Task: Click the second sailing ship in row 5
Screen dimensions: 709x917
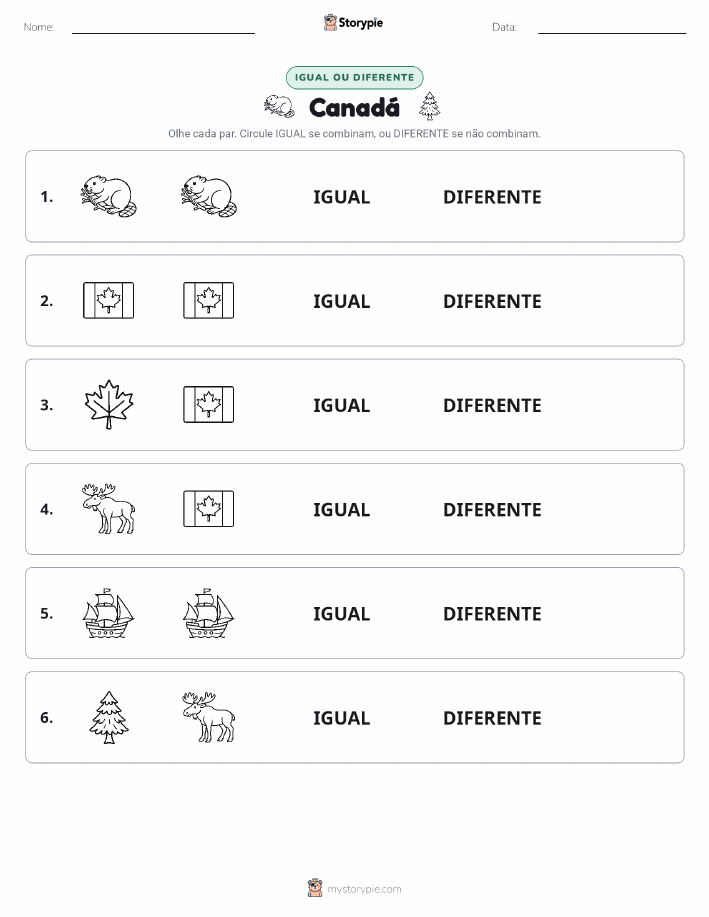Action: pyautogui.click(x=209, y=613)
